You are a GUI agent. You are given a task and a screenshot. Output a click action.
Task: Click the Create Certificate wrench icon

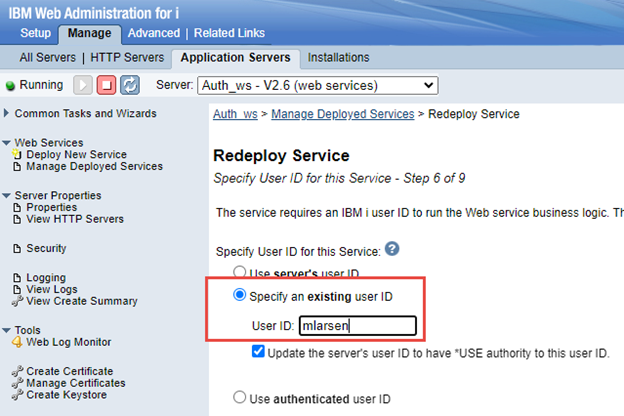point(17,371)
